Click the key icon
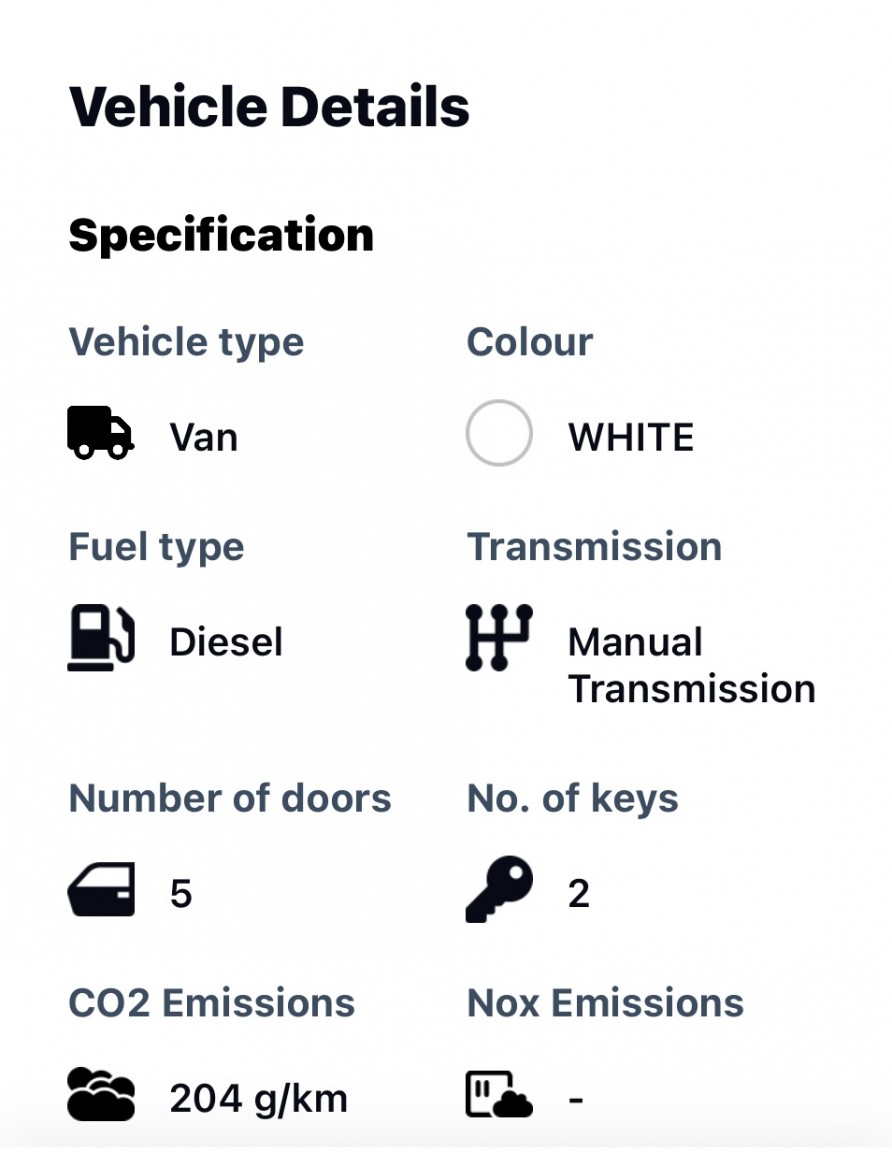The width and height of the screenshot is (892, 1152). pos(499,889)
